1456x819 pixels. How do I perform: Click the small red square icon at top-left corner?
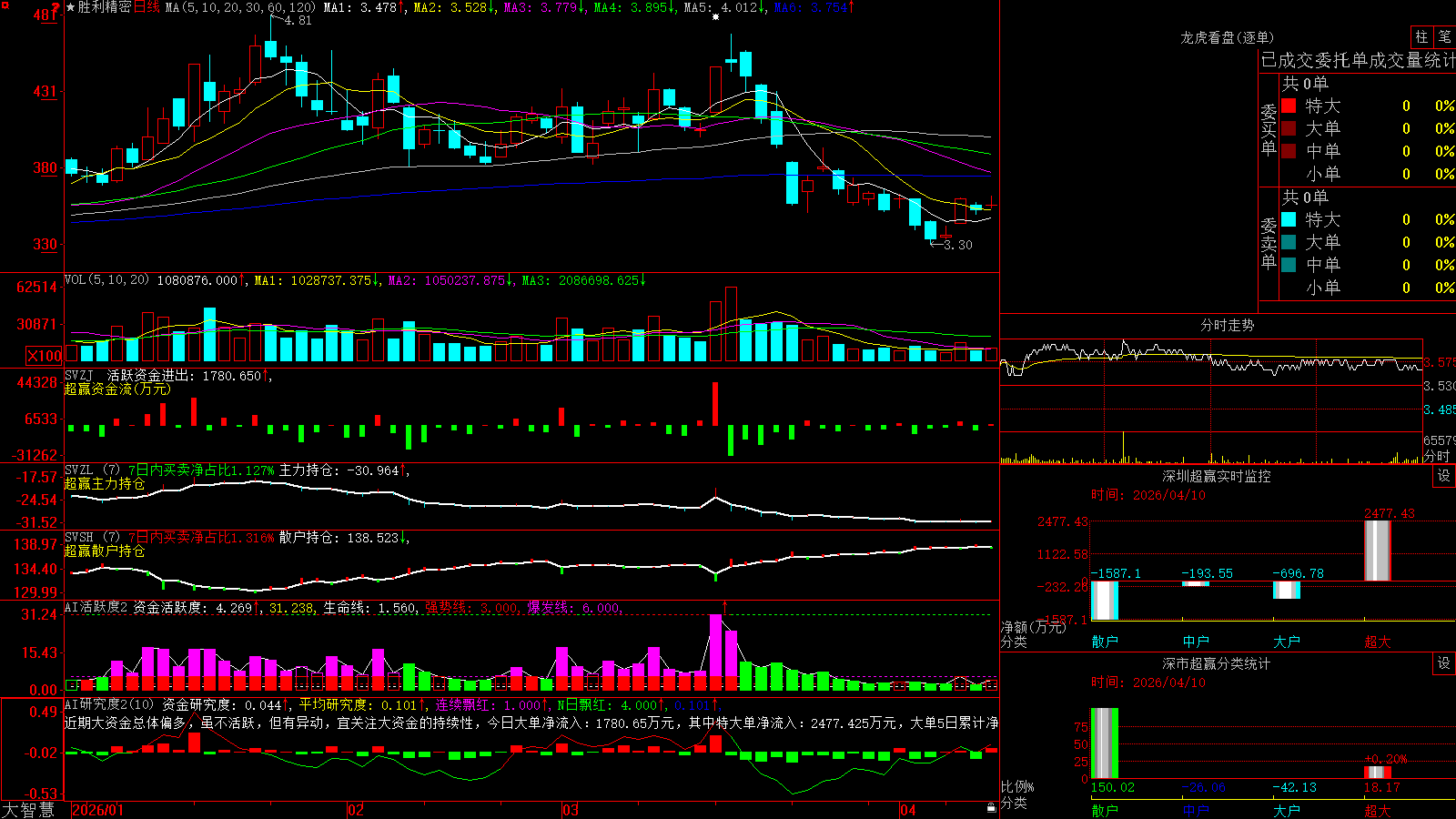click(5, 5)
